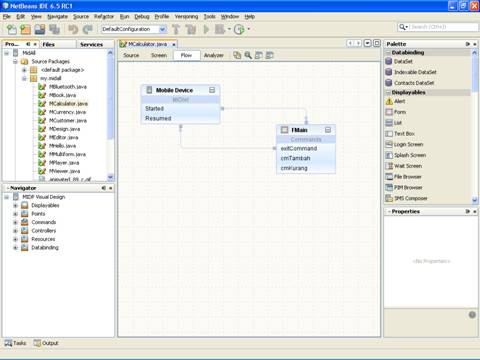This screenshot has width=480, height=360.
Task: Click the New Project toolbar icon
Action: 25,30
